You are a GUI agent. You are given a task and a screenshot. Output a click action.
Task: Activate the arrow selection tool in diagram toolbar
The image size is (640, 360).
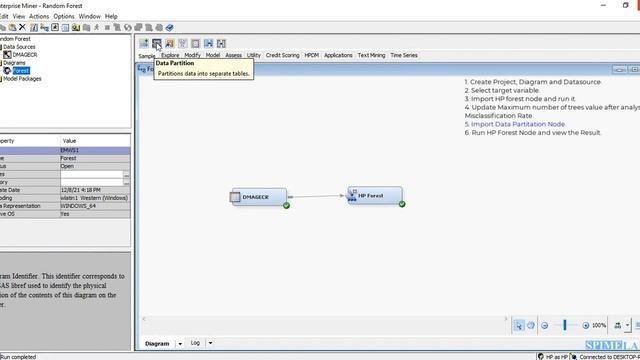click(518, 325)
